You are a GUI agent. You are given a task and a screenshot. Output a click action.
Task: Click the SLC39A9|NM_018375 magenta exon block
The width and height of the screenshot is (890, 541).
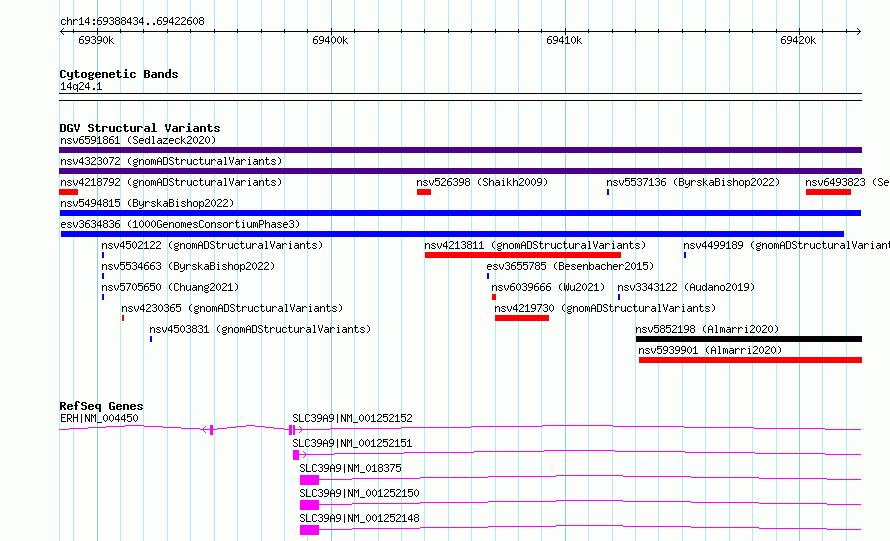pos(309,480)
